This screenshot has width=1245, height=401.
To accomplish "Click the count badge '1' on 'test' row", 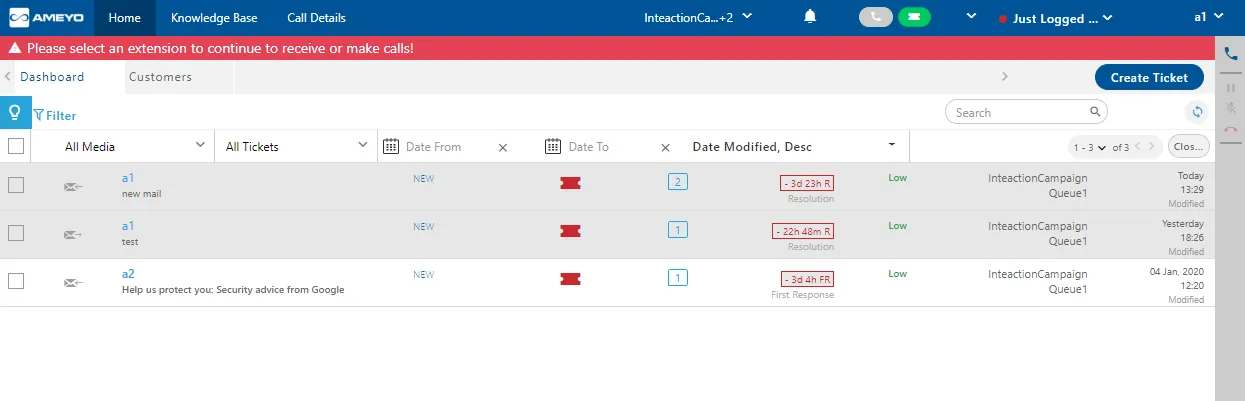I will pos(678,230).
